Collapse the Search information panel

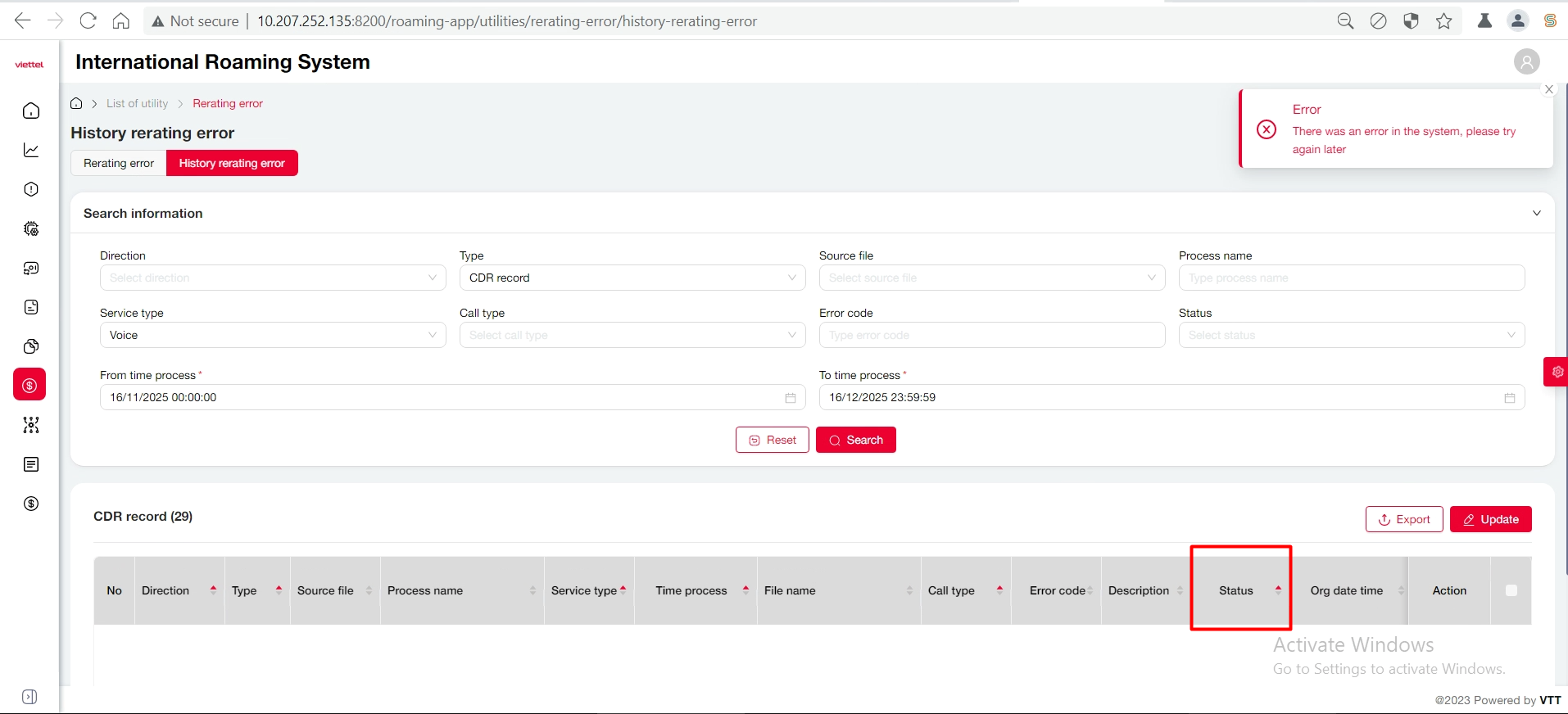[x=1536, y=214]
